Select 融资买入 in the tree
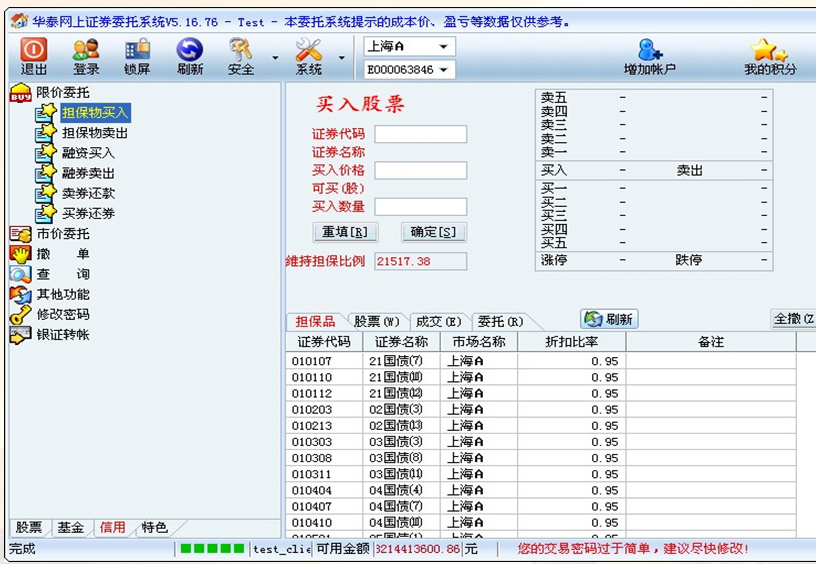Viewport: 816px width, 564px height. pos(88,152)
